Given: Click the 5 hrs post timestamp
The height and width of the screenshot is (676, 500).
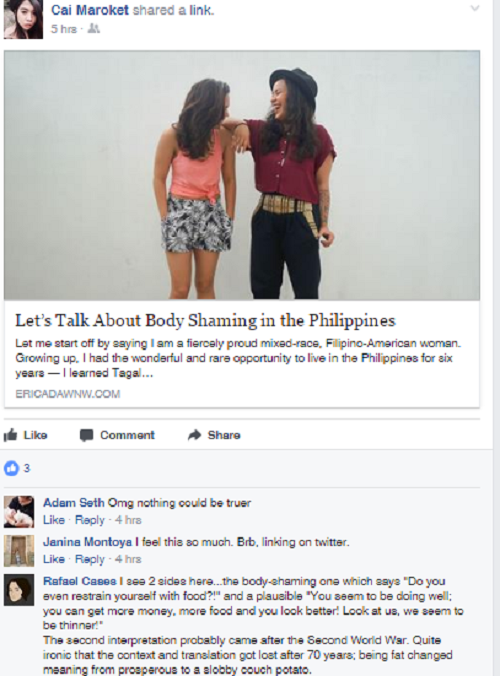Looking at the screenshot, I should (64, 29).
